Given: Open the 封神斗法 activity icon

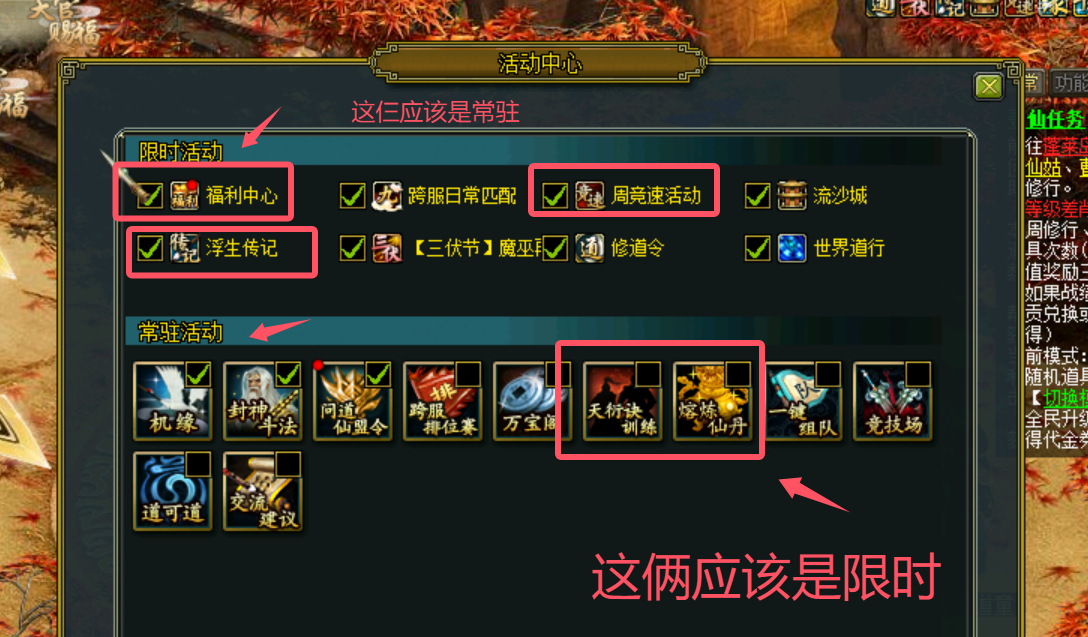Looking at the screenshot, I should click(x=263, y=401).
